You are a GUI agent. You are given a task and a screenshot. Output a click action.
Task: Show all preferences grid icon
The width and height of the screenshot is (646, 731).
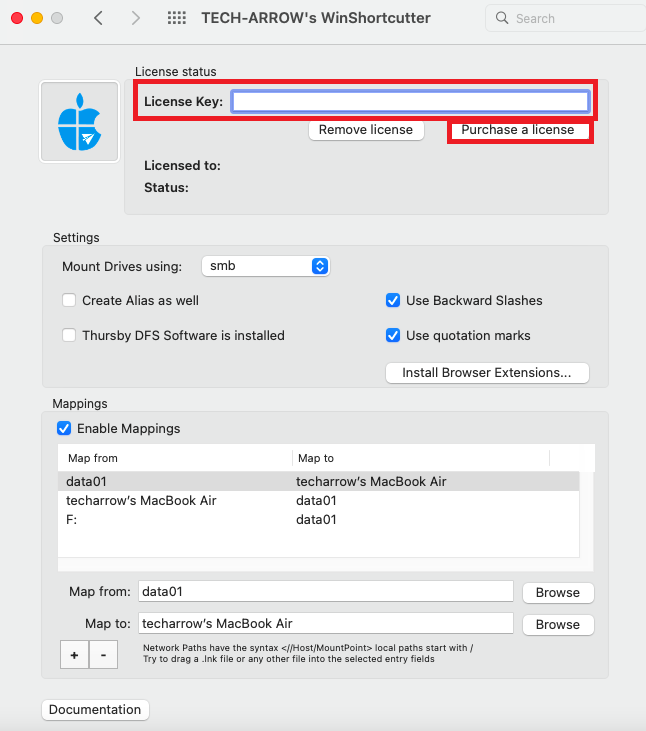[177, 18]
